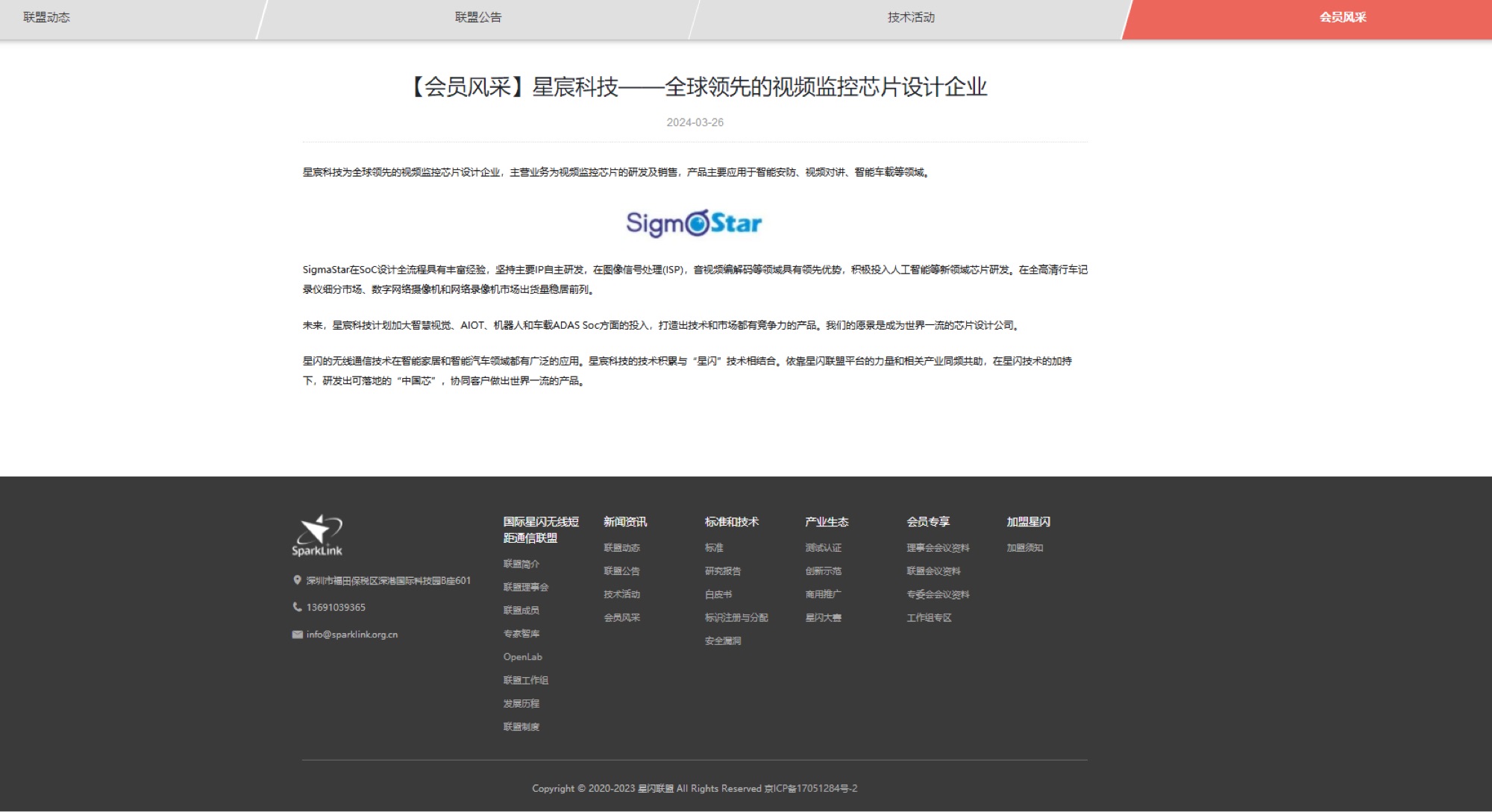Open 标识注册与分配 footer link
Viewport: 1492px width, 812px height.
click(736, 617)
